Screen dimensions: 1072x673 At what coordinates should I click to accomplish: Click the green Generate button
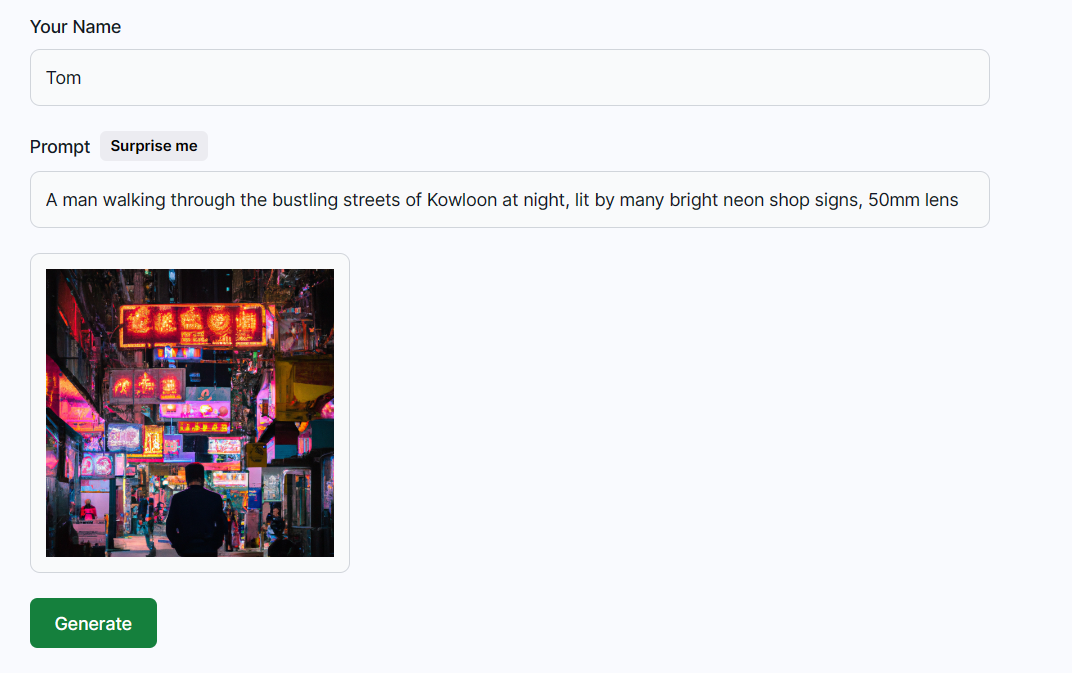[x=93, y=623]
